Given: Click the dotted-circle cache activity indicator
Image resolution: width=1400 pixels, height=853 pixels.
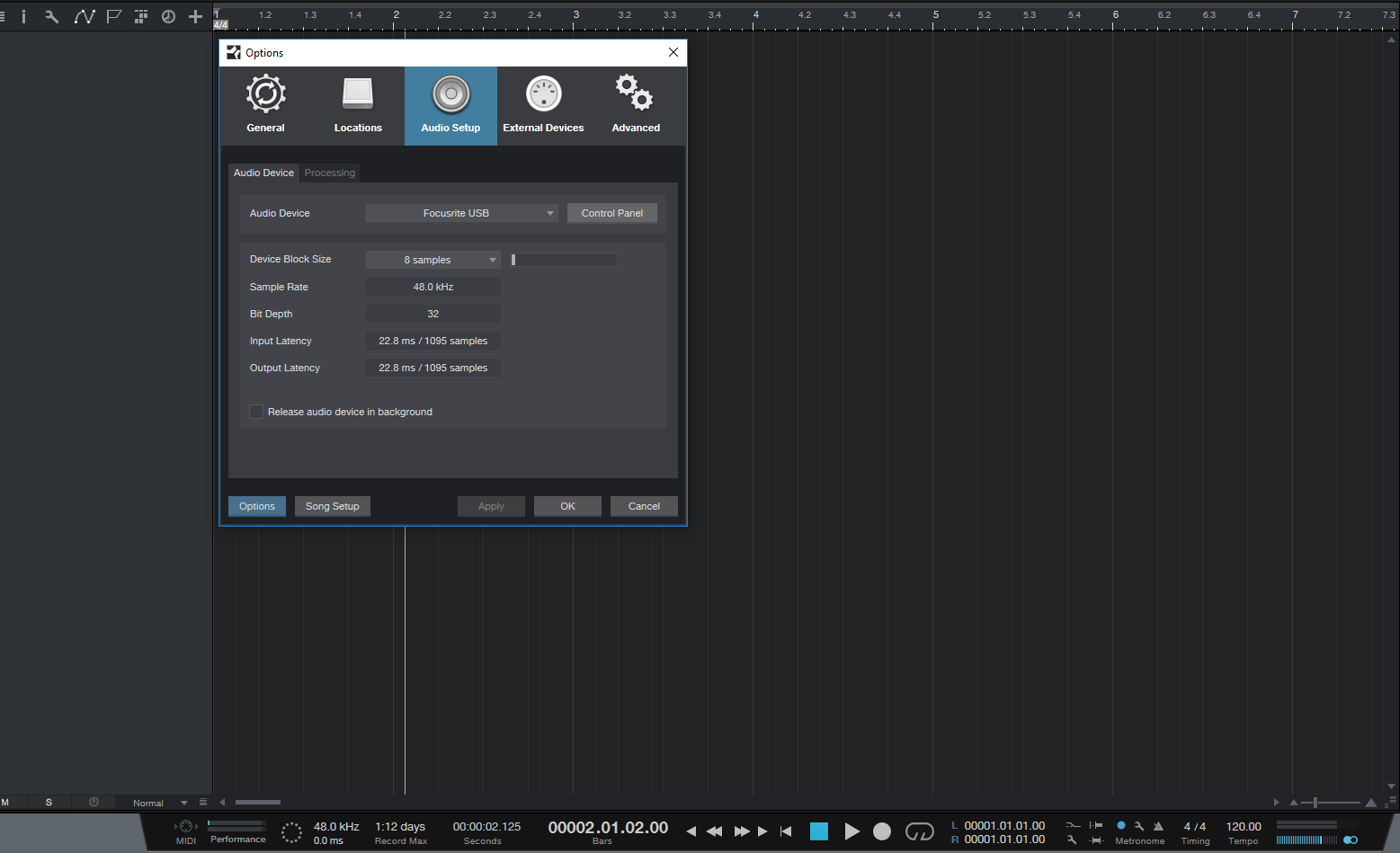Looking at the screenshot, I should pyautogui.click(x=291, y=832).
